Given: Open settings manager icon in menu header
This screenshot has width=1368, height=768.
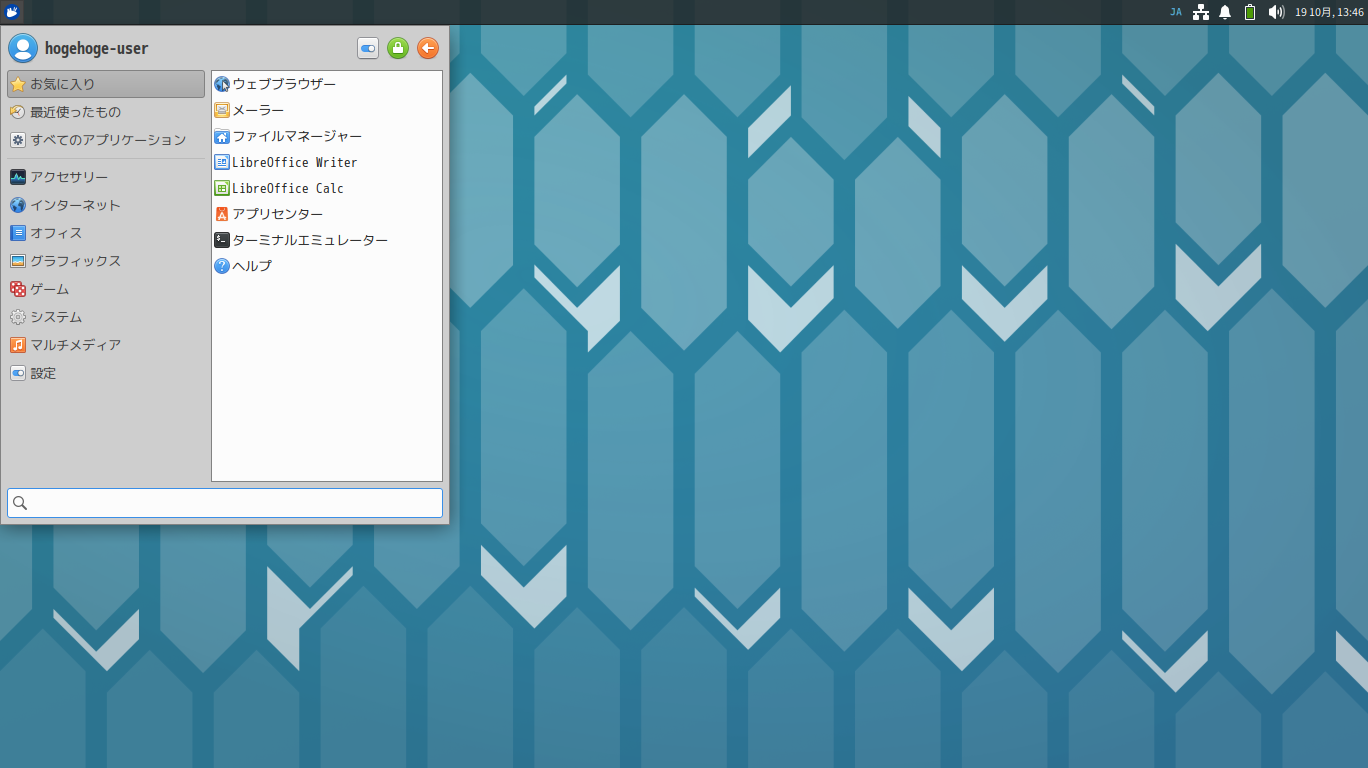Looking at the screenshot, I should point(368,48).
